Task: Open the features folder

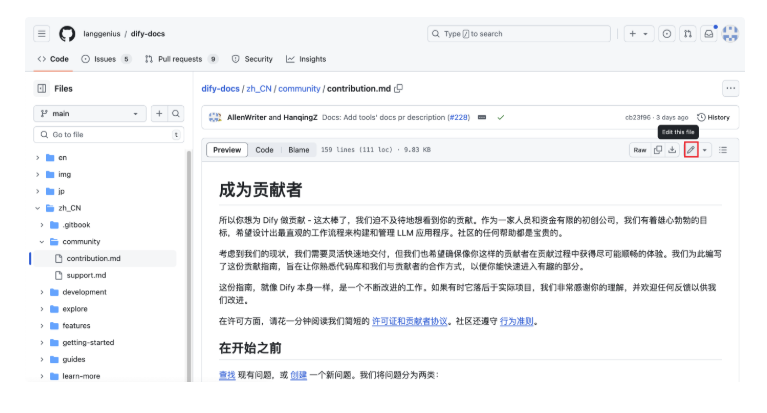Action: coord(76,325)
